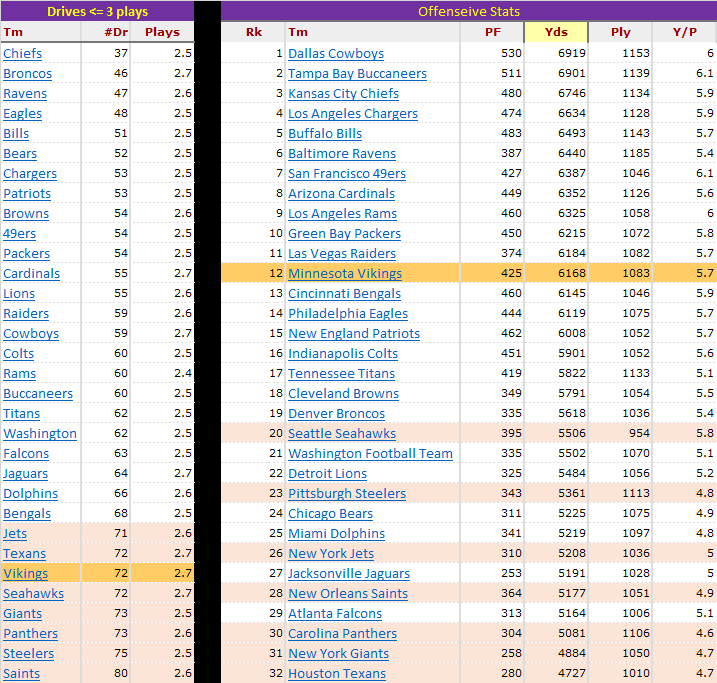This screenshot has width=717, height=683.
Task: Click the Philadelphia Eagles link
Action: (348, 314)
